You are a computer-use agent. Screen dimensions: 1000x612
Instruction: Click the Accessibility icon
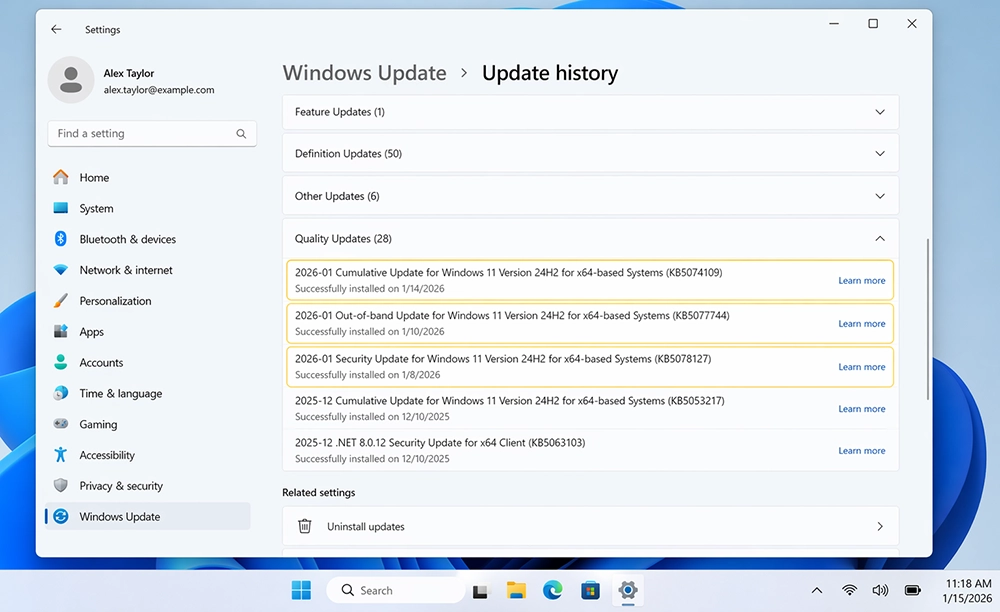(61, 455)
